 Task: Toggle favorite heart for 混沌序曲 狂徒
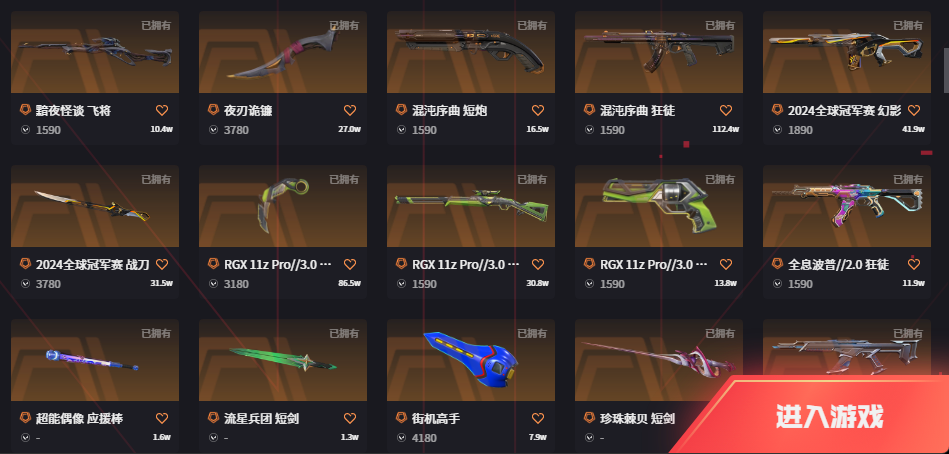pyautogui.click(x=726, y=110)
